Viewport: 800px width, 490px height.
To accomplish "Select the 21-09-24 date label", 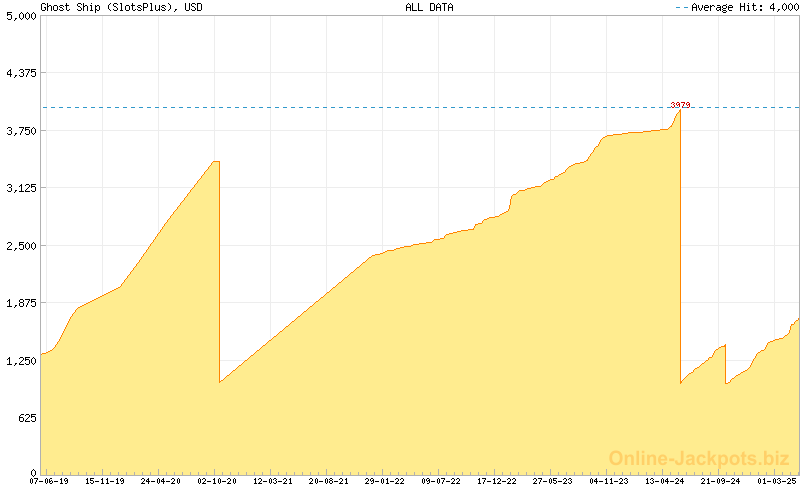I will pos(721,481).
